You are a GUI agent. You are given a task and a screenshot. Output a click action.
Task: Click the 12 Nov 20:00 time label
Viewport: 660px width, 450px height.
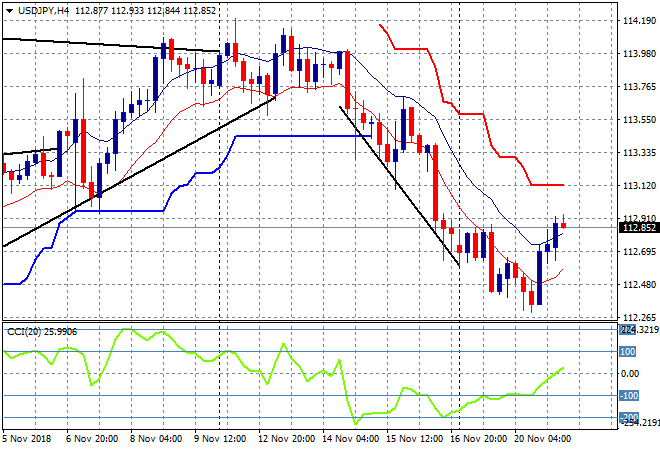[x=286, y=439]
